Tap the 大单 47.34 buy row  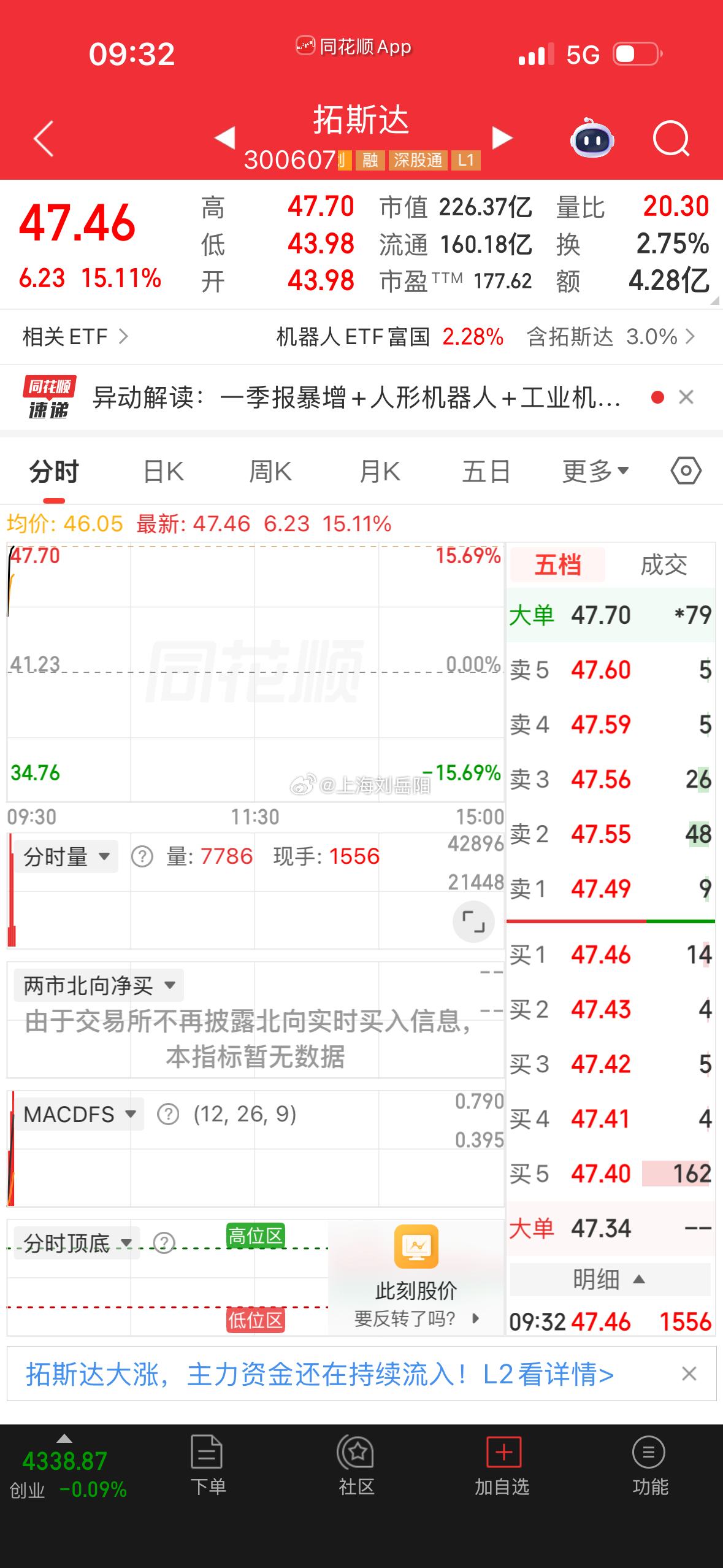pos(610,1228)
